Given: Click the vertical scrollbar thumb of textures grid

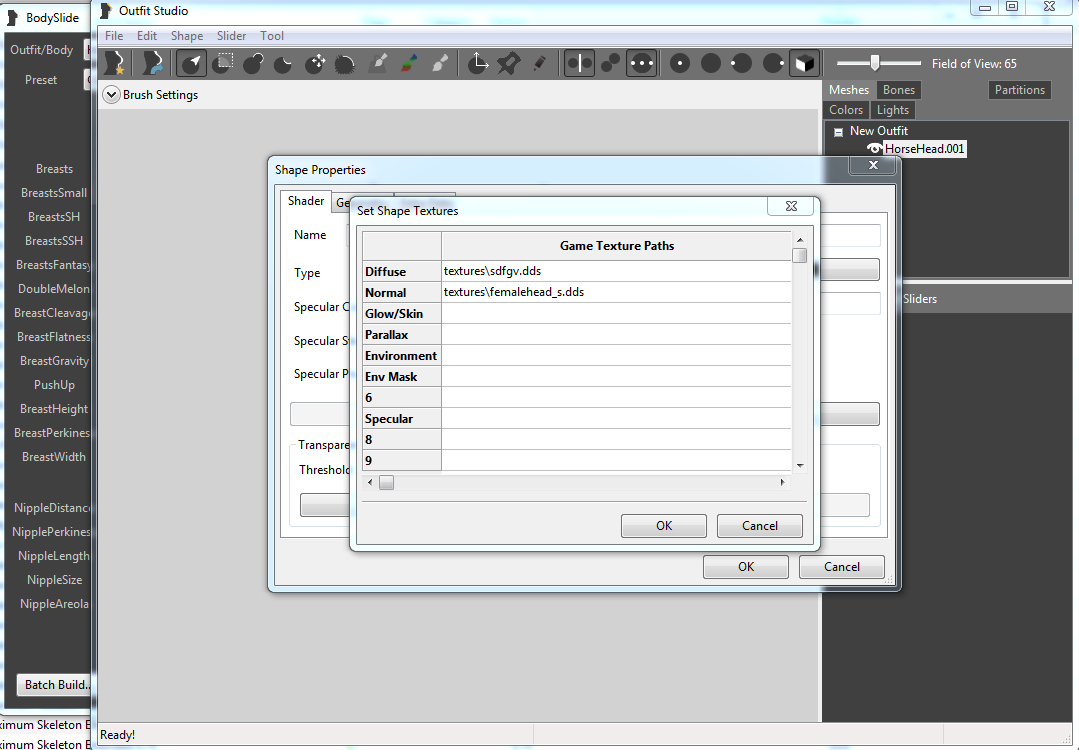Looking at the screenshot, I should [800, 255].
